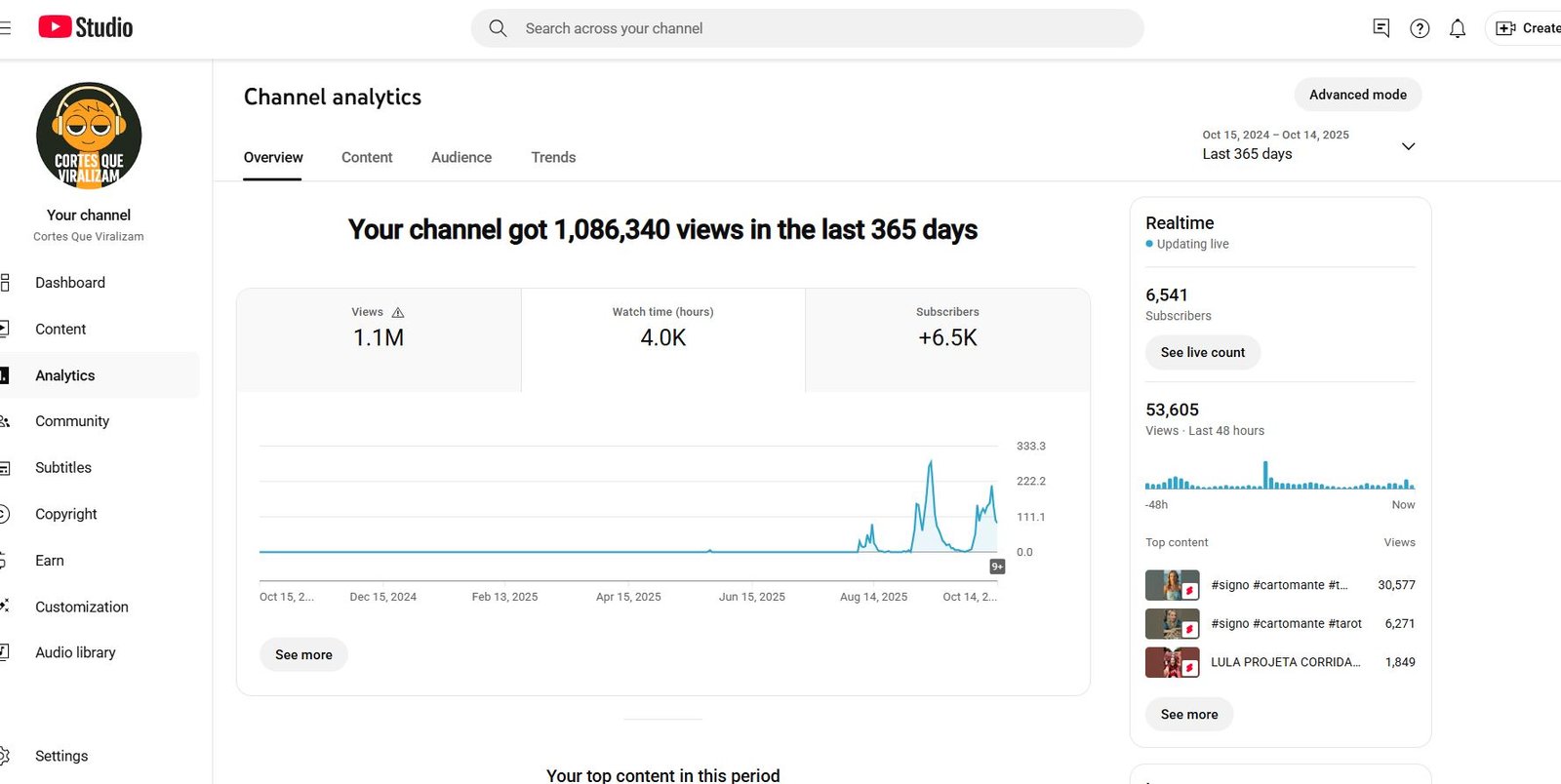The height and width of the screenshot is (784, 1561).
Task: Switch to the Audience tab
Action: [x=461, y=157]
